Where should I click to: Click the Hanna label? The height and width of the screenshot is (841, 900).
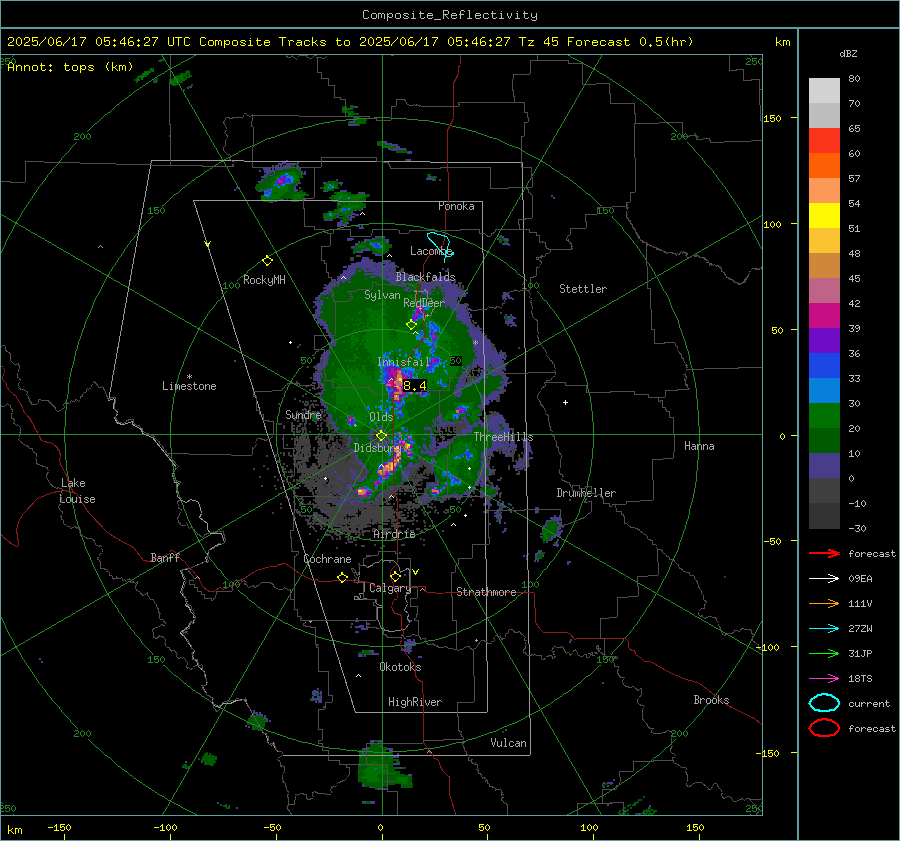coord(699,446)
